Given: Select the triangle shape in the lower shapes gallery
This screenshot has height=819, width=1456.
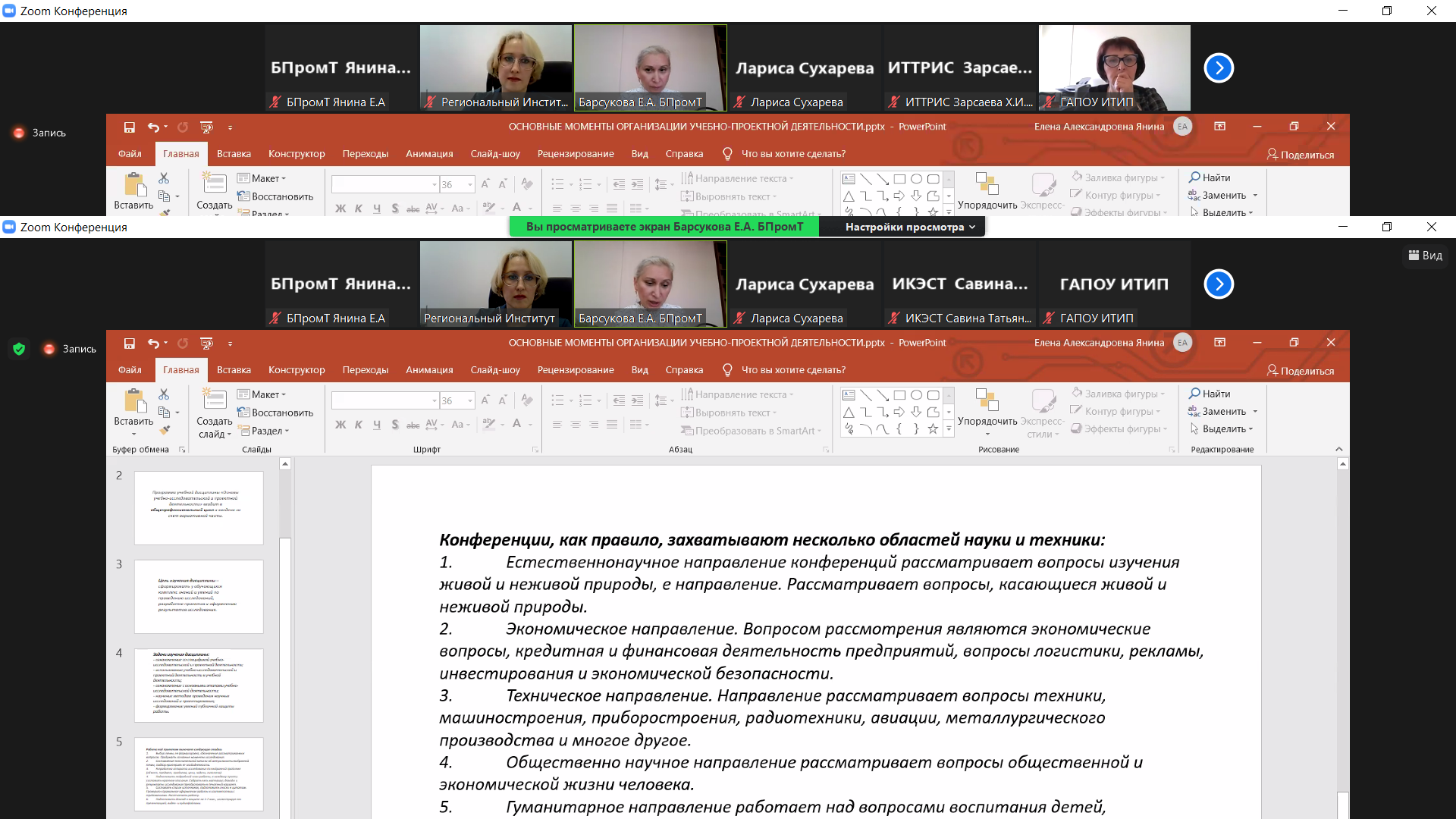Looking at the screenshot, I should (849, 412).
